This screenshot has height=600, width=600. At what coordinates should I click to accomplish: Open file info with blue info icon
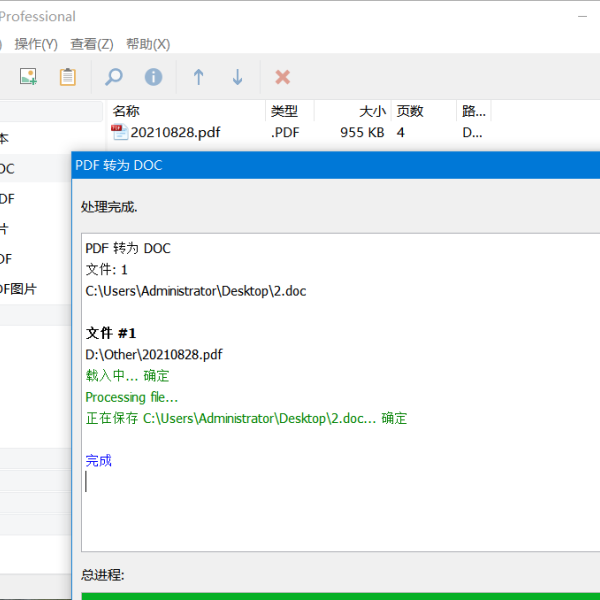tap(153, 77)
